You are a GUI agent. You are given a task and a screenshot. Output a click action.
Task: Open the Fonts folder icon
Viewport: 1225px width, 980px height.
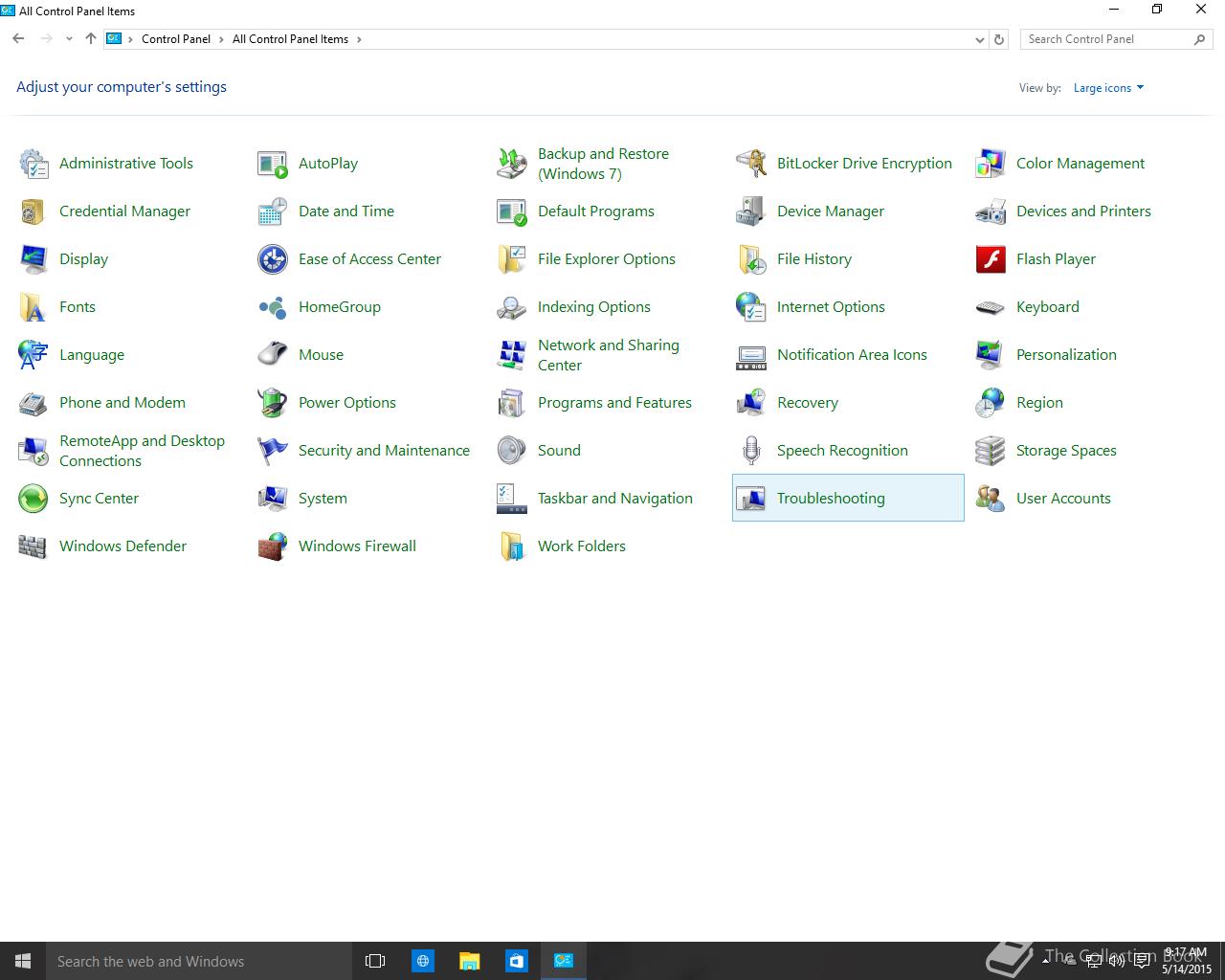(33, 307)
